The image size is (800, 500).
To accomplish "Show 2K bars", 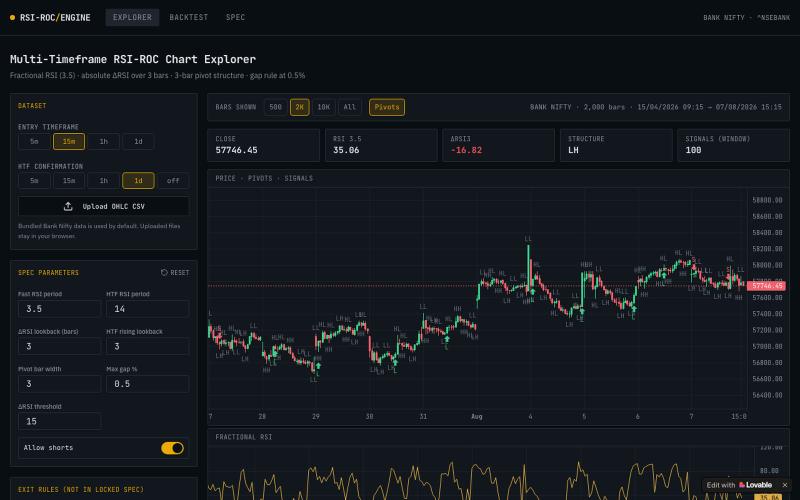I will [299, 107].
